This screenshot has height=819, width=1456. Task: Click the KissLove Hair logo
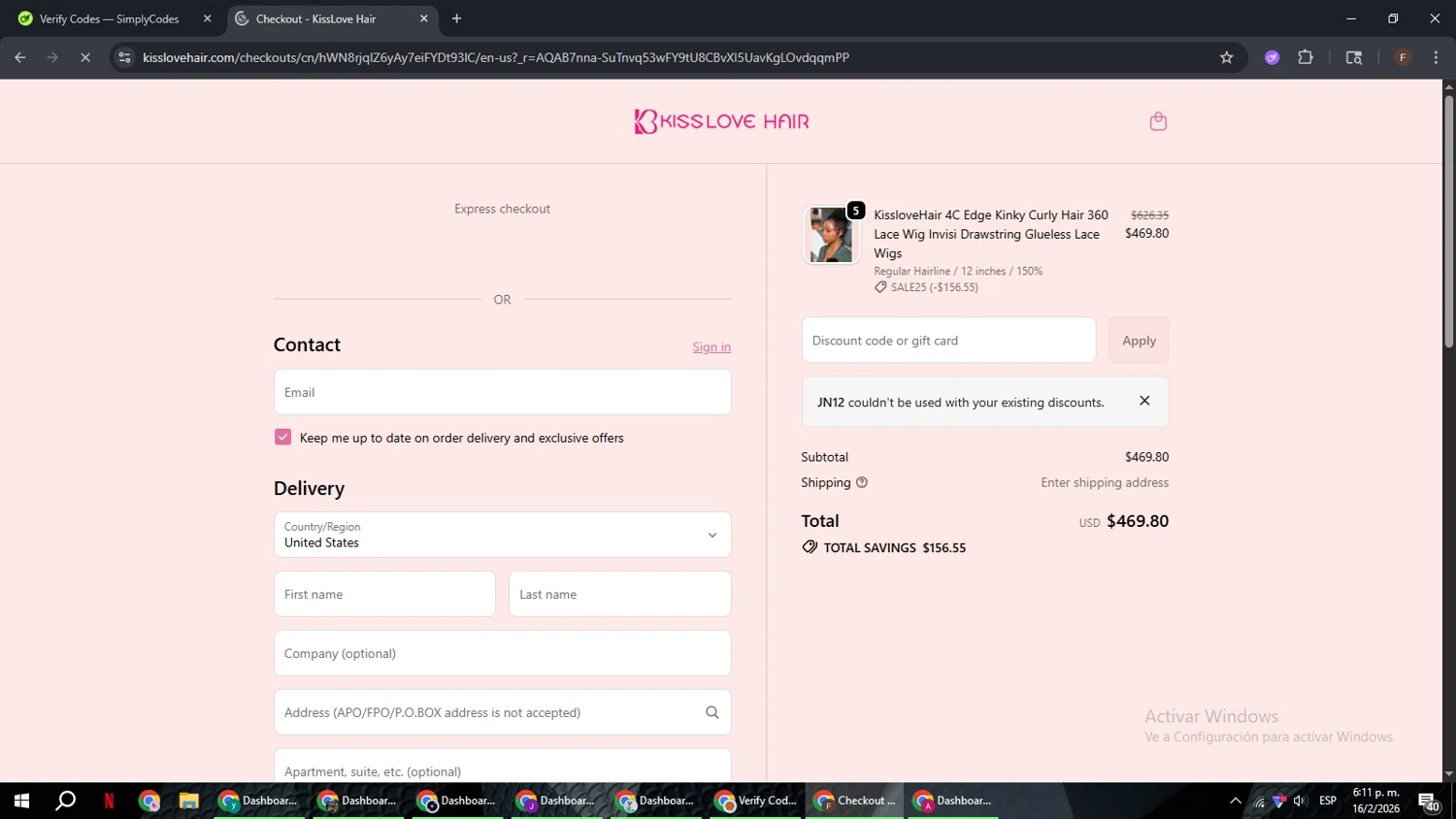[x=722, y=121]
